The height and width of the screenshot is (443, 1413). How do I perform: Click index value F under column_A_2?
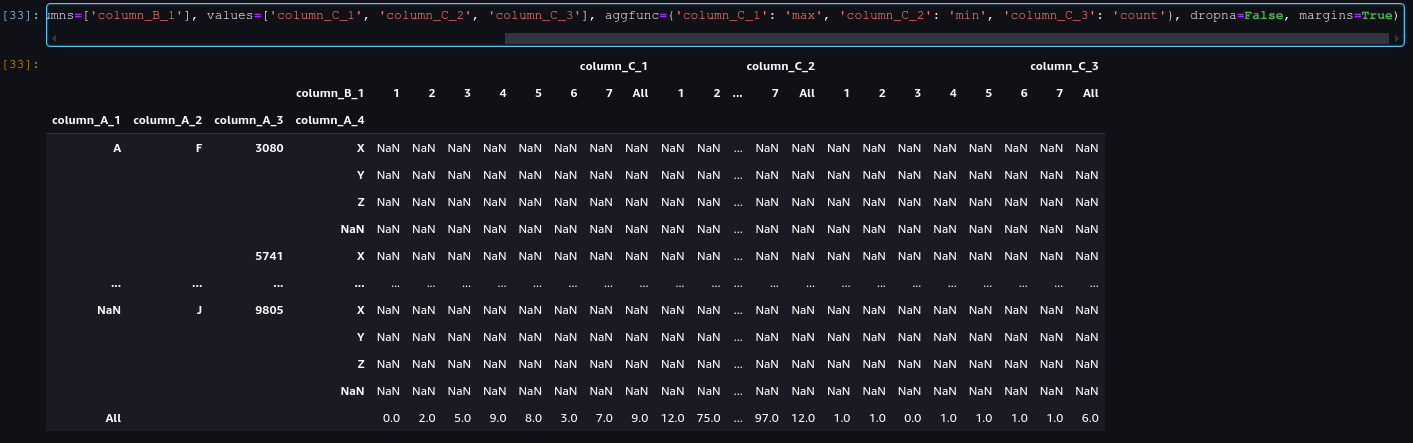point(198,147)
